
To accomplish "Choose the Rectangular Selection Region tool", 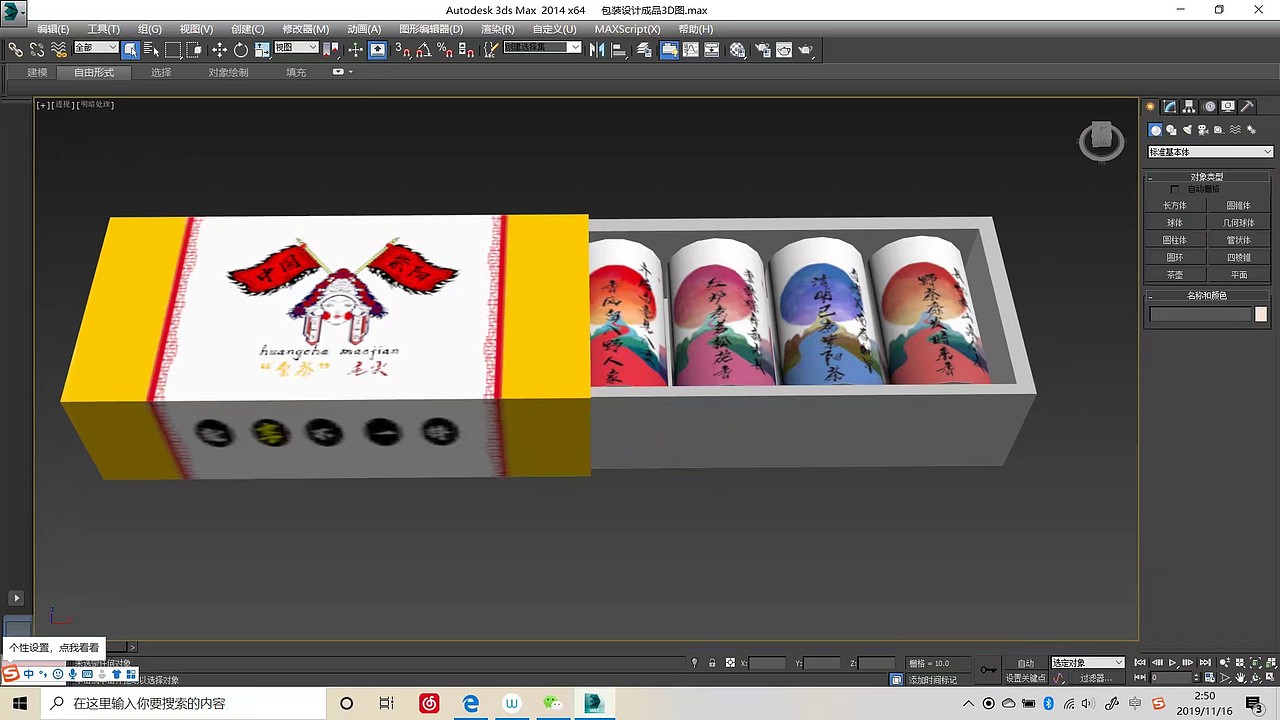I will 173,49.
